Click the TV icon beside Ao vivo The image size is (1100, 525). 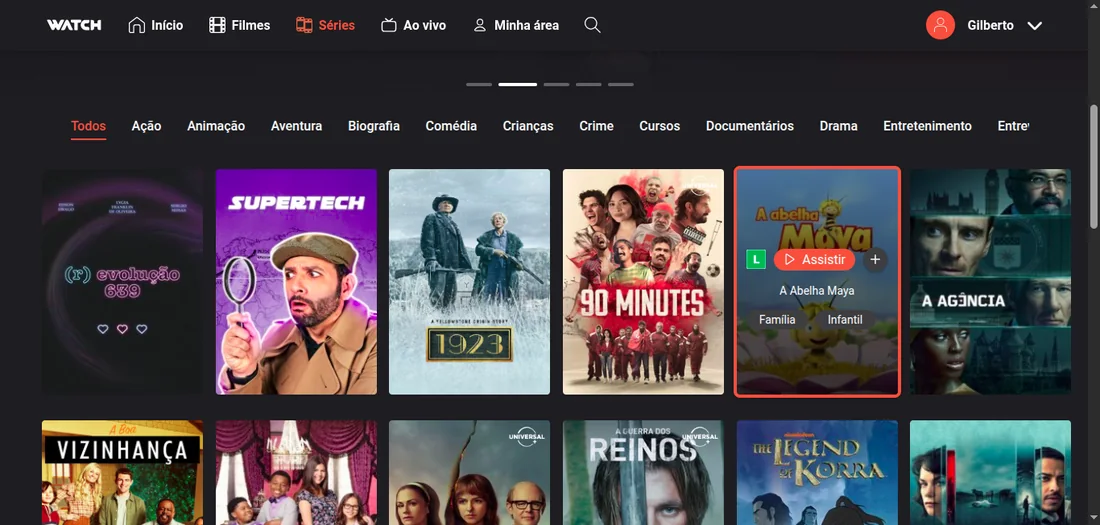coord(389,25)
